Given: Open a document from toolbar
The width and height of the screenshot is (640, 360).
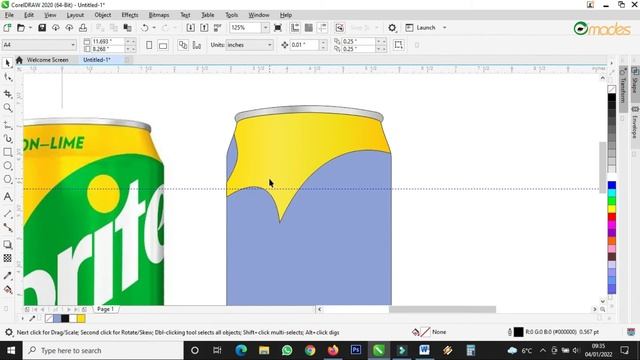Looking at the screenshot, I should coord(20,28).
